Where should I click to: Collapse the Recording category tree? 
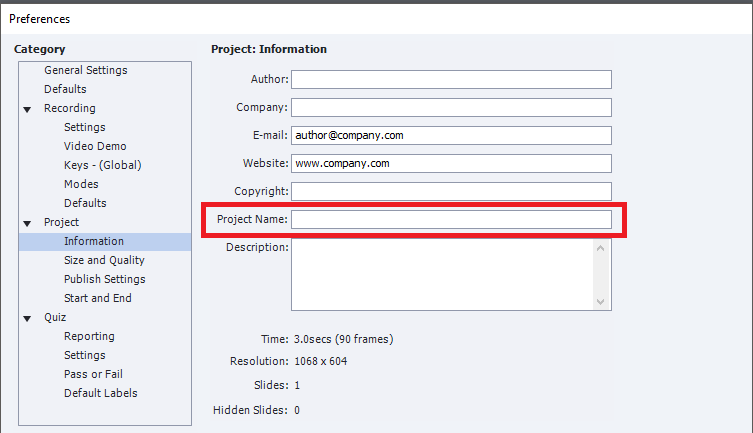pos(27,109)
